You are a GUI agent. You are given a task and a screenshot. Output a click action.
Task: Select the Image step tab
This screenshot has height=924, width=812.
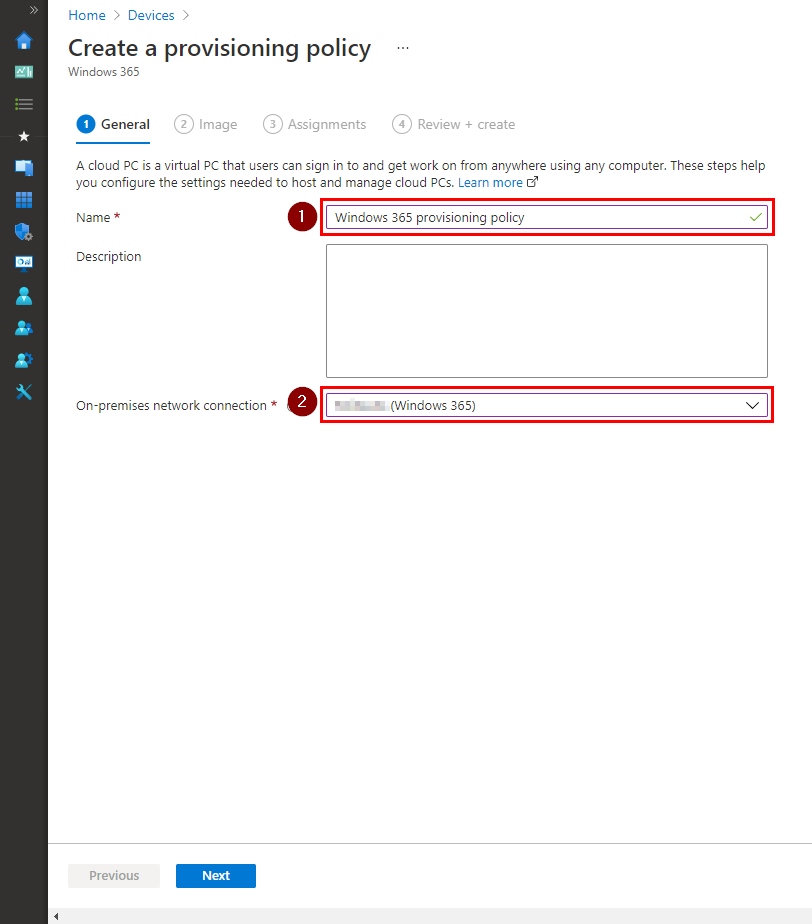click(x=206, y=124)
